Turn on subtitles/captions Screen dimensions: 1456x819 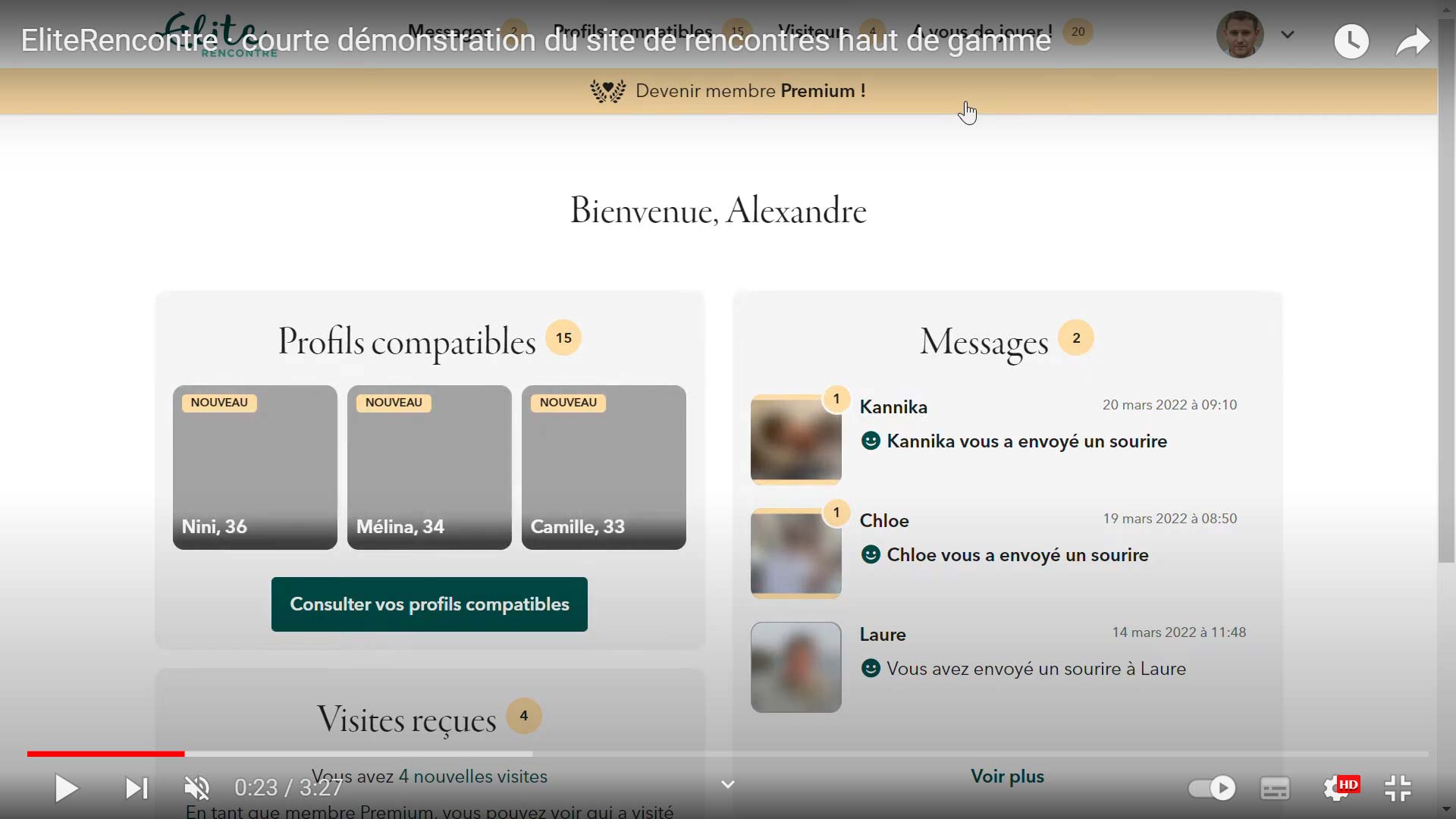pos(1275,789)
